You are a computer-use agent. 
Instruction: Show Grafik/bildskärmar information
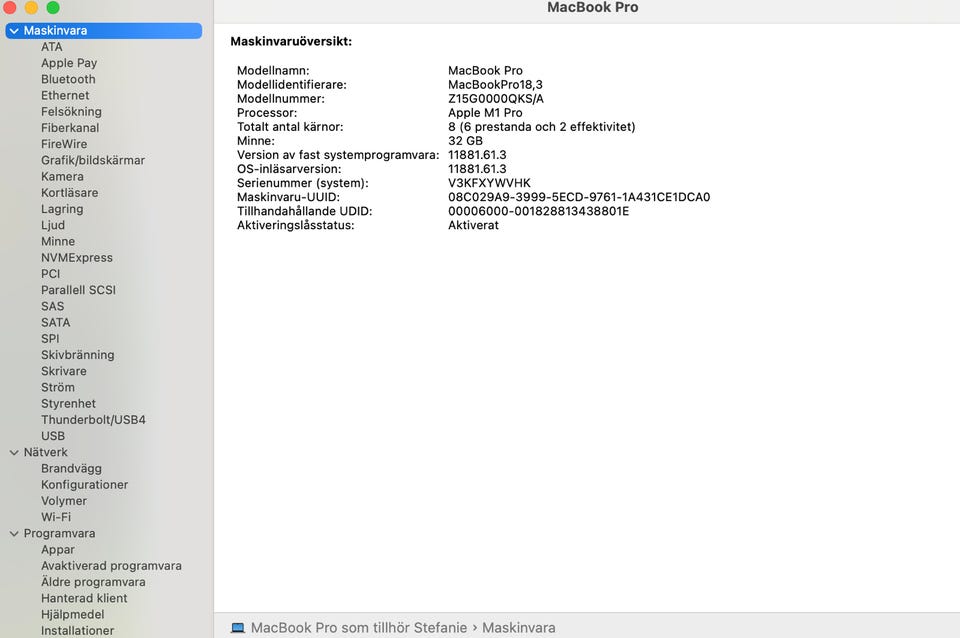coord(93,160)
